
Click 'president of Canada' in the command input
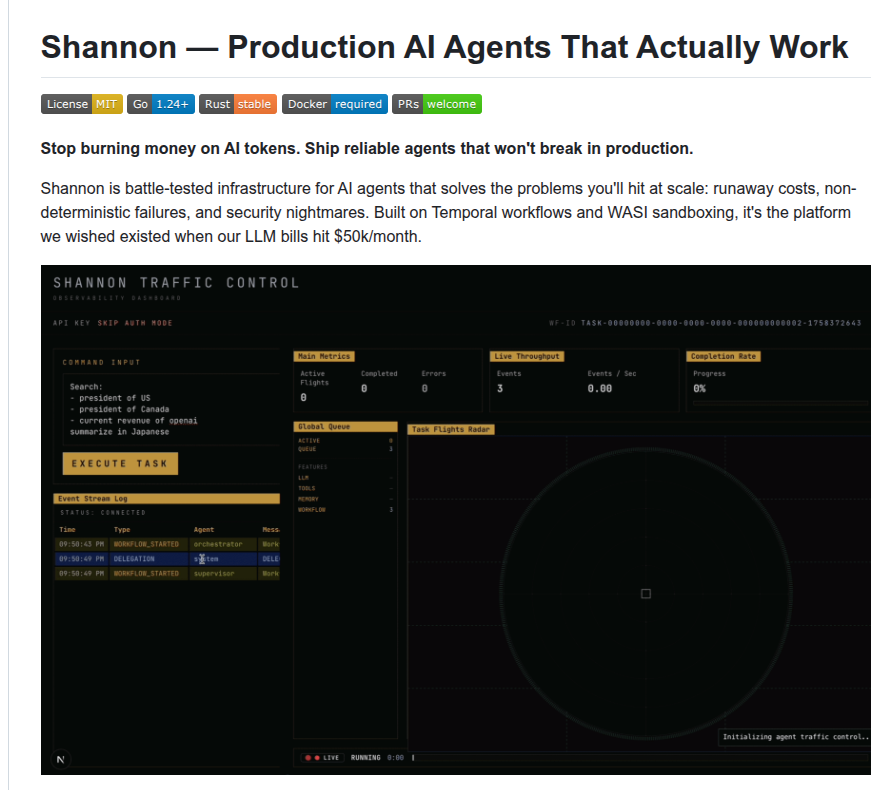pos(124,409)
